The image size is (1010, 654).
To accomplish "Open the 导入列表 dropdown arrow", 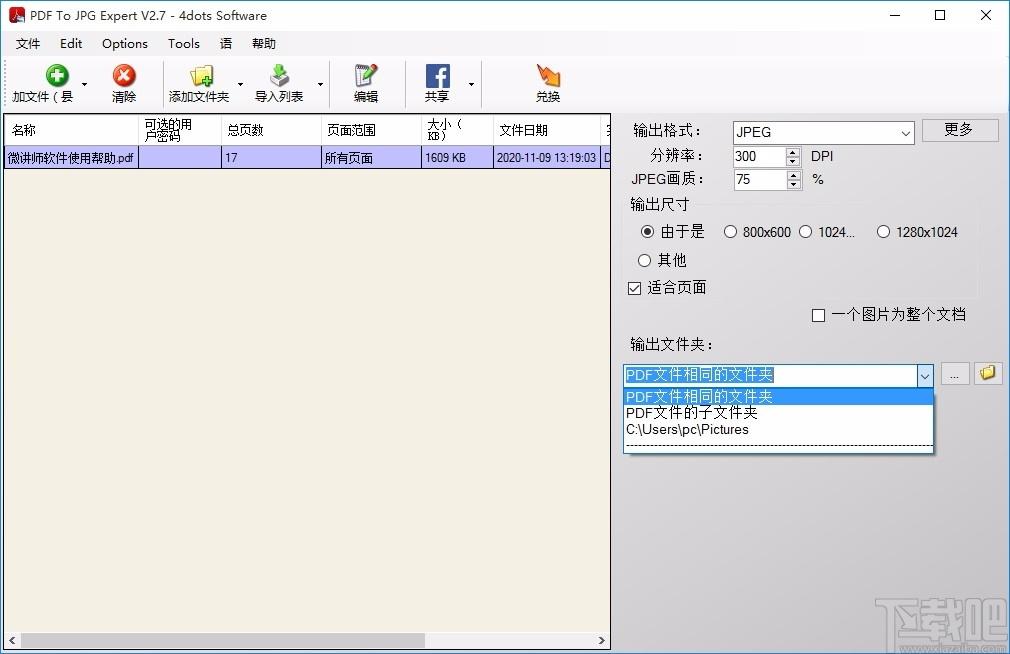I will click(x=320, y=84).
